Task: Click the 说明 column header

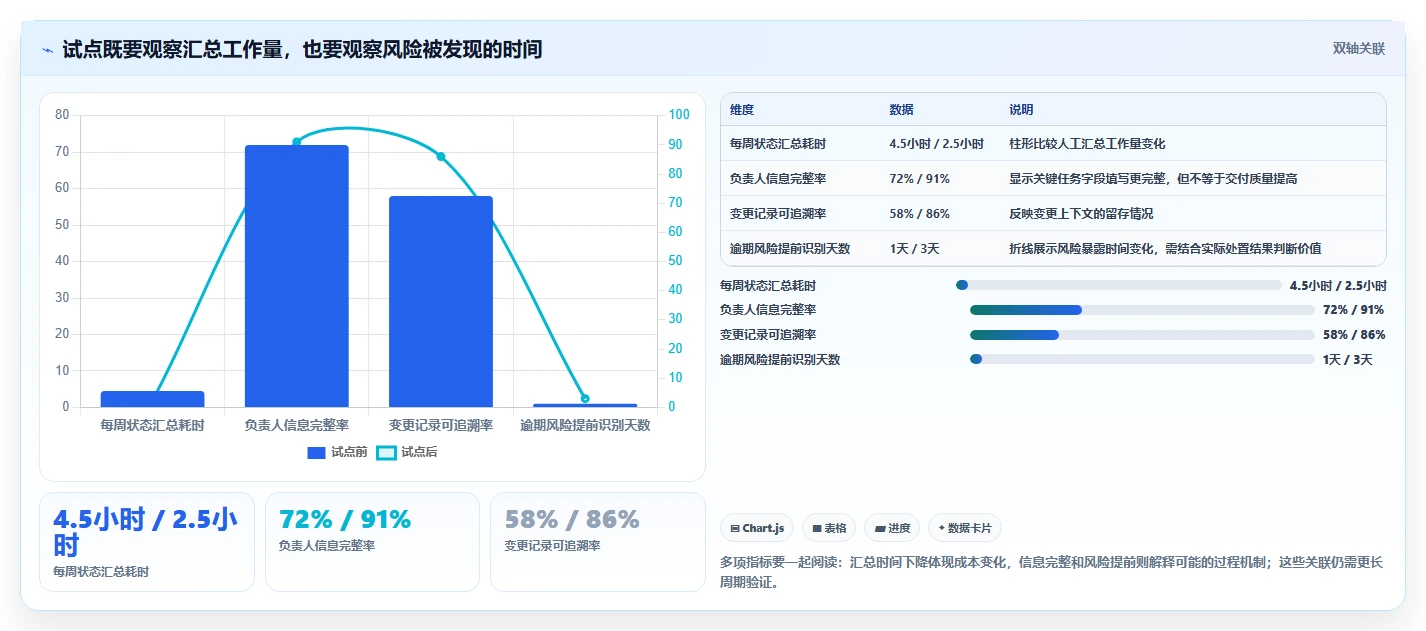Action: click(x=1021, y=110)
